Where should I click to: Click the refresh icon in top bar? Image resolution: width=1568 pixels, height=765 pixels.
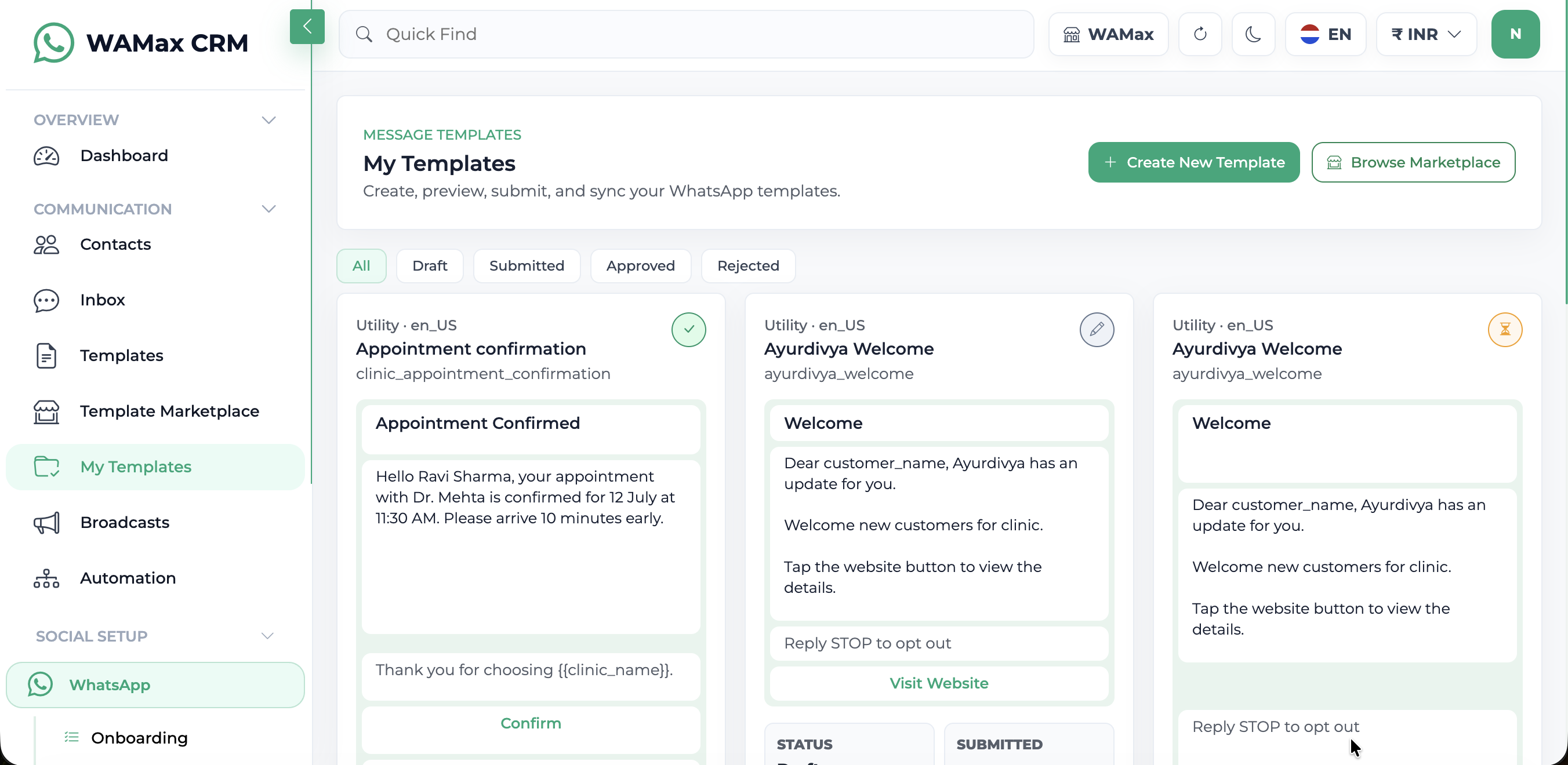point(1200,34)
